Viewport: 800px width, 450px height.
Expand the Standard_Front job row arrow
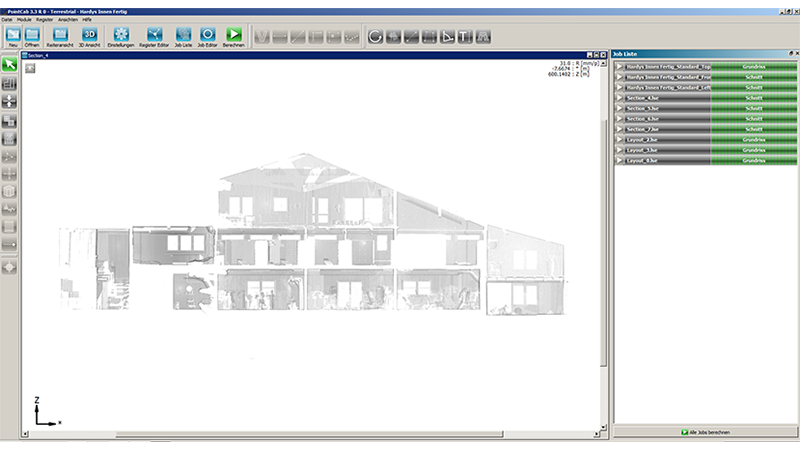point(619,77)
